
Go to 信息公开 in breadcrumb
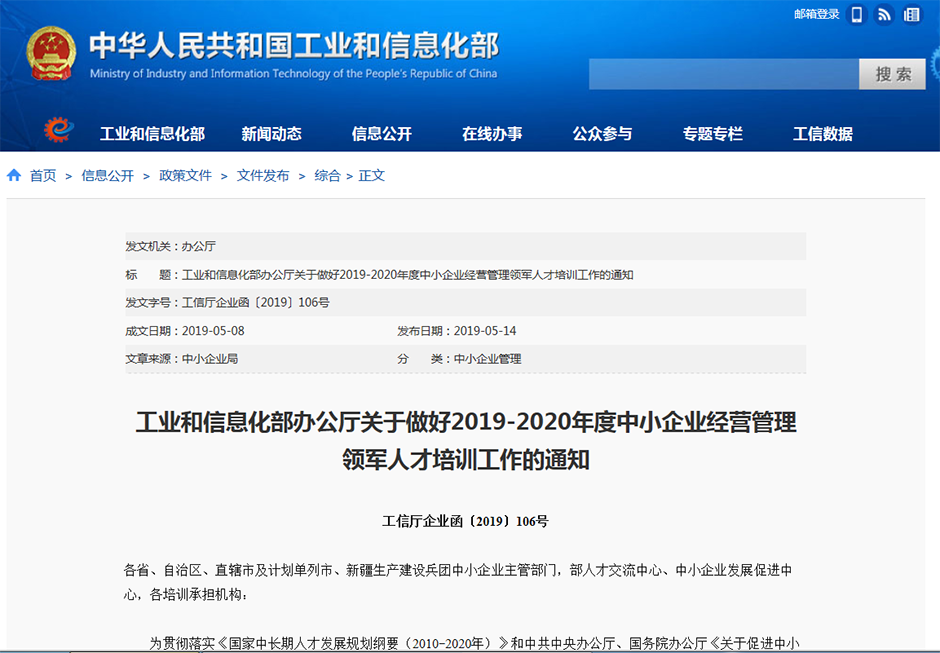point(108,176)
